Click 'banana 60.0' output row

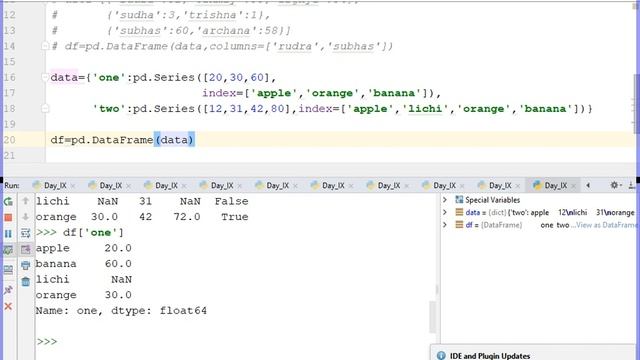coord(84,264)
